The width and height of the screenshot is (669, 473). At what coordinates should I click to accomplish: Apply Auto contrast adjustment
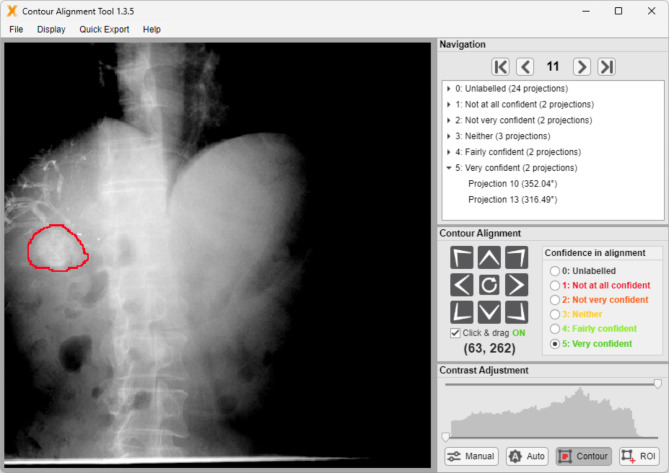coord(527,456)
